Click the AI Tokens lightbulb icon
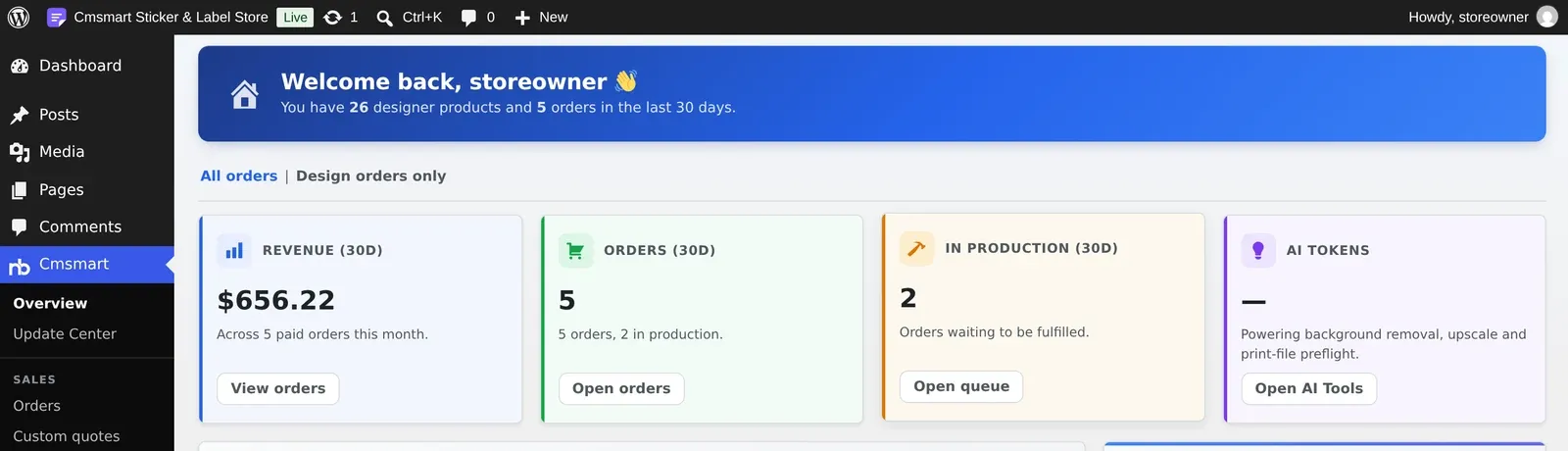This screenshot has height=451, width=1568. (1258, 251)
